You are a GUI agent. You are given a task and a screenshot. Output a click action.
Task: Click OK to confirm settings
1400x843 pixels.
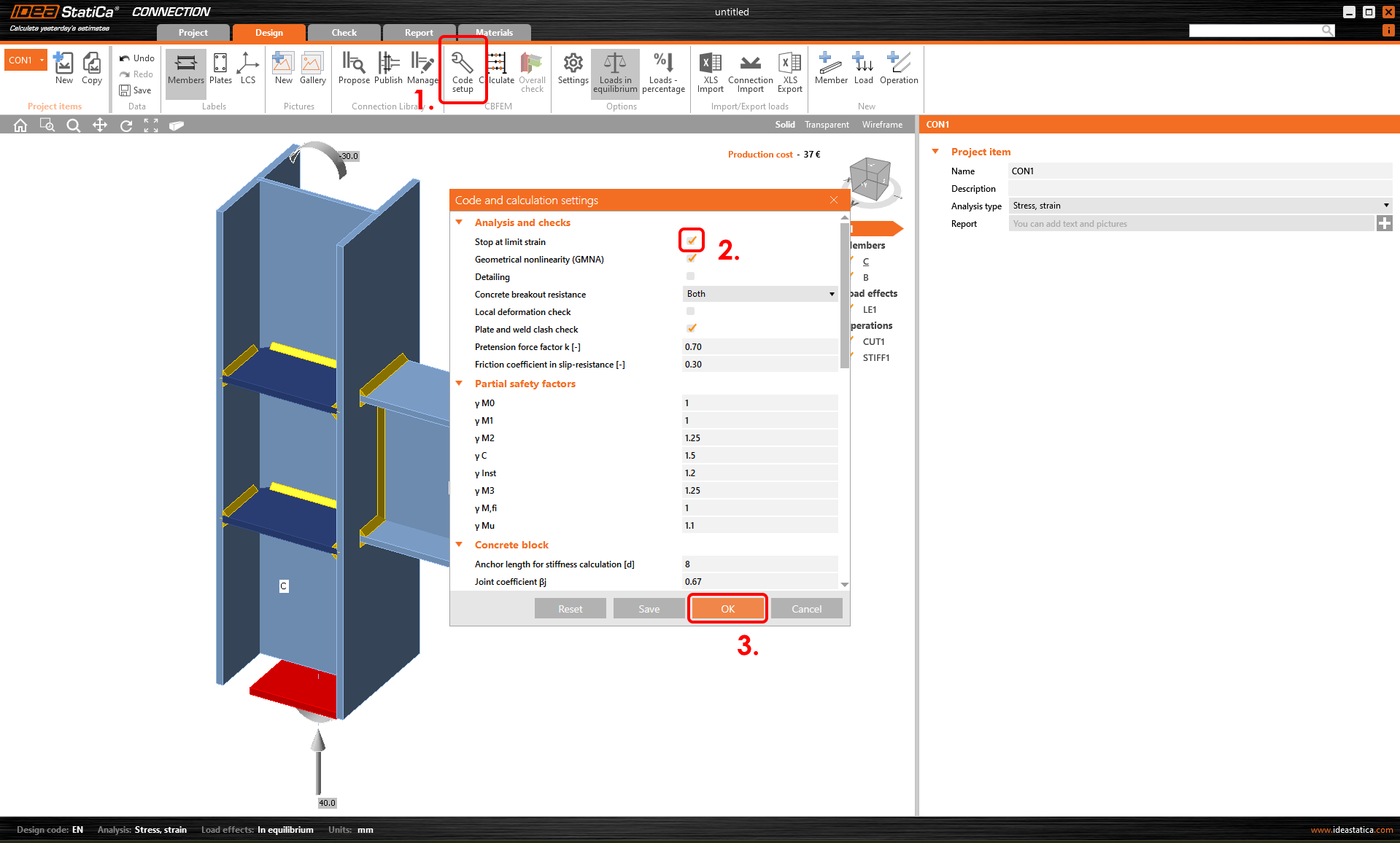(x=727, y=609)
